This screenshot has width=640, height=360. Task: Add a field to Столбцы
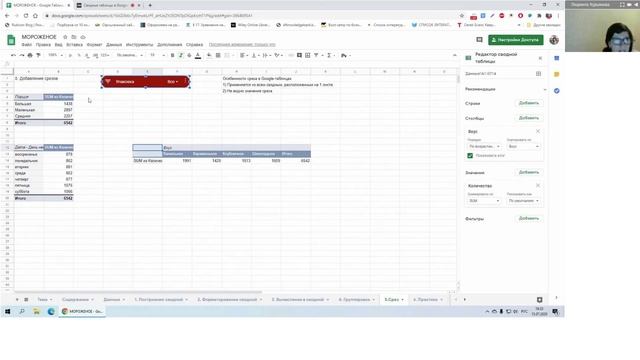pos(529,118)
